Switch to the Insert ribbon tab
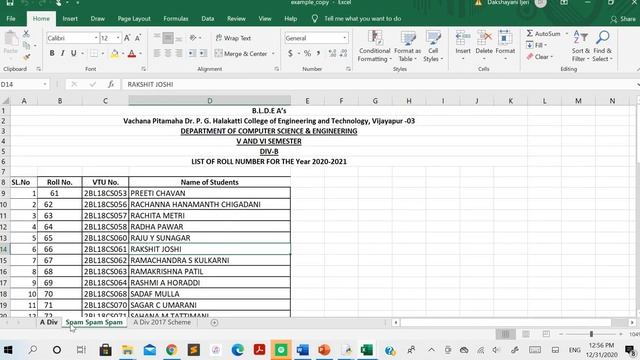640x360 pixels. pyautogui.click(x=70, y=19)
